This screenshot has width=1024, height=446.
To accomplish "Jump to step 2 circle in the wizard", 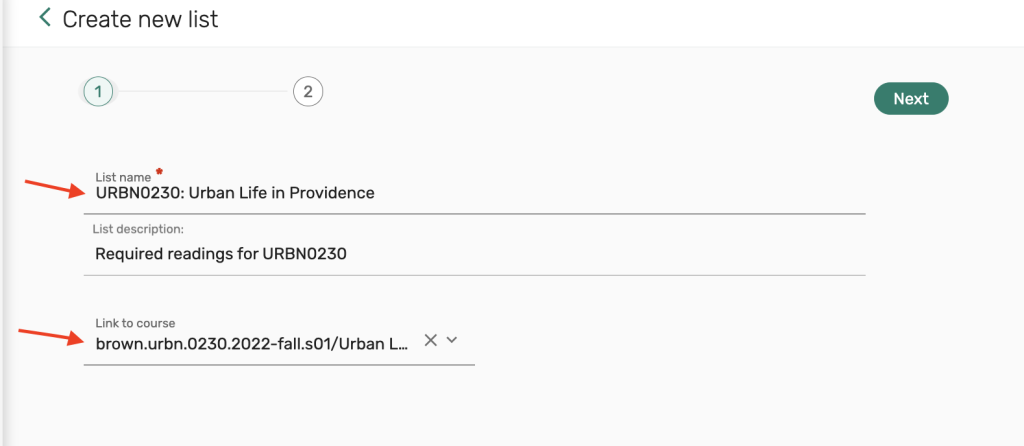I will tap(308, 92).
